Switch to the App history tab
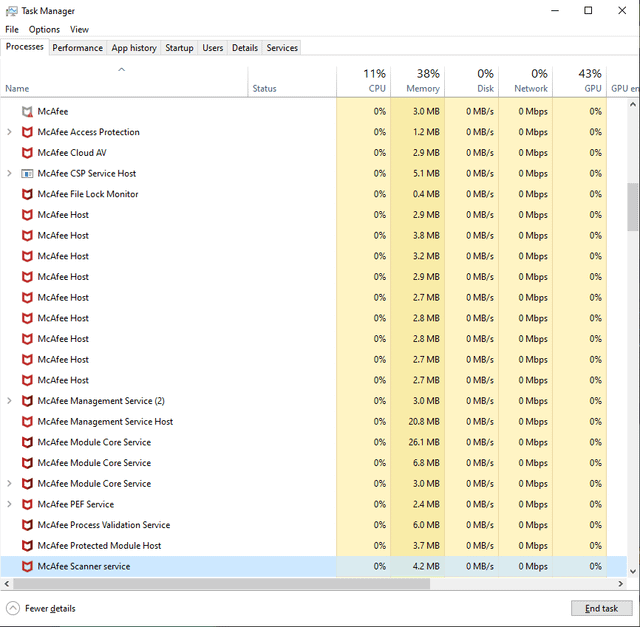 pyautogui.click(x=134, y=48)
